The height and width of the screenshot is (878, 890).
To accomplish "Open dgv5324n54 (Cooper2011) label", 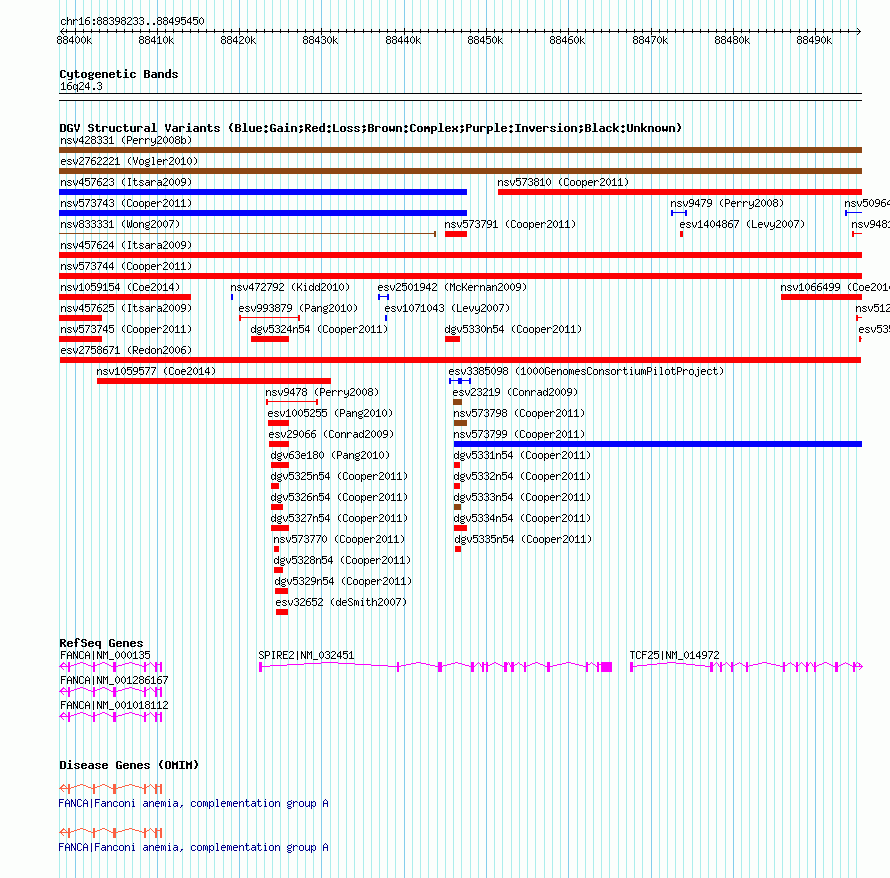I will pos(319,329).
